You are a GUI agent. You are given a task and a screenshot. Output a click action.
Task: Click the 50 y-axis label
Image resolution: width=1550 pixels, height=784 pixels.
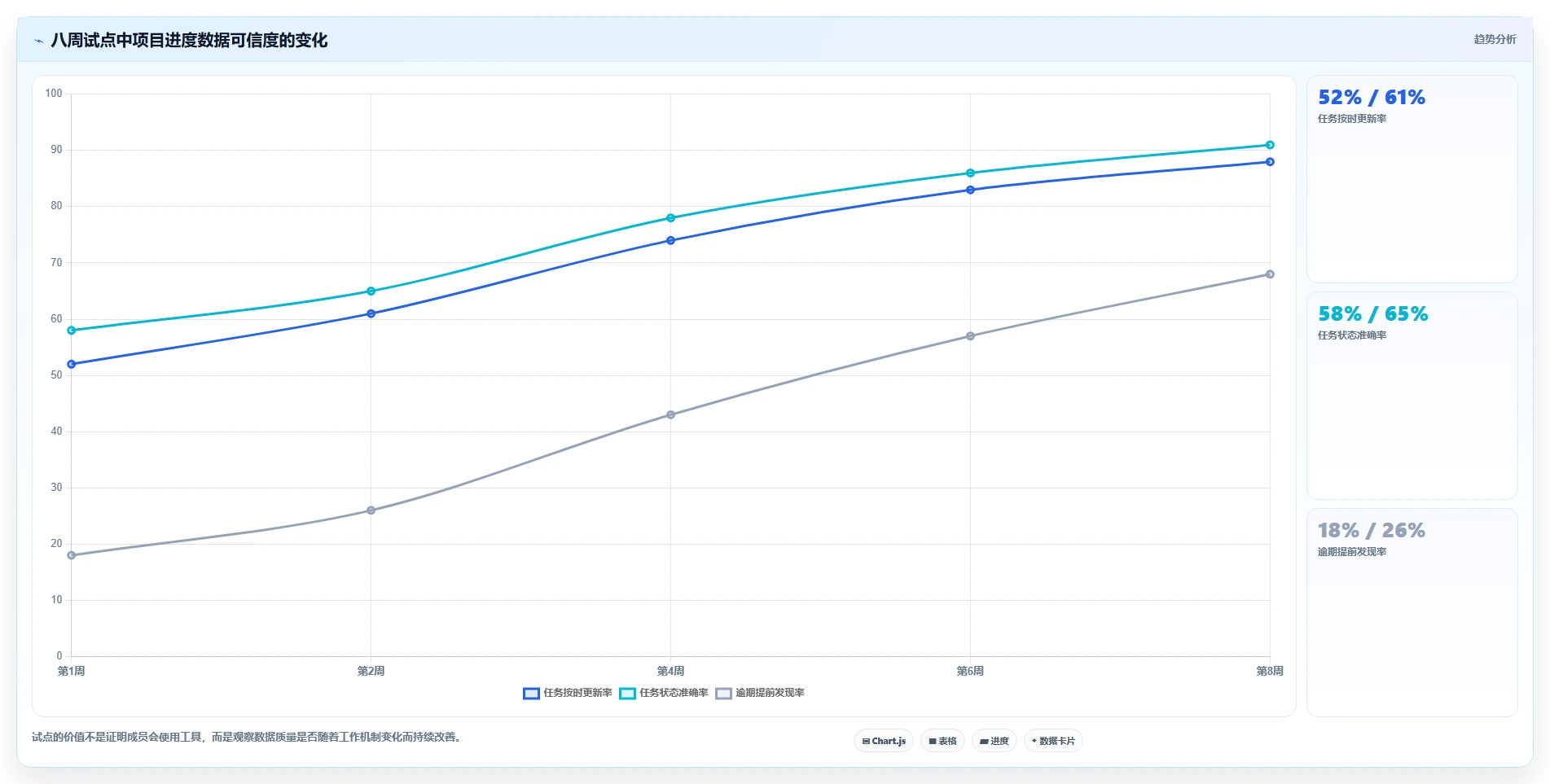pos(56,375)
